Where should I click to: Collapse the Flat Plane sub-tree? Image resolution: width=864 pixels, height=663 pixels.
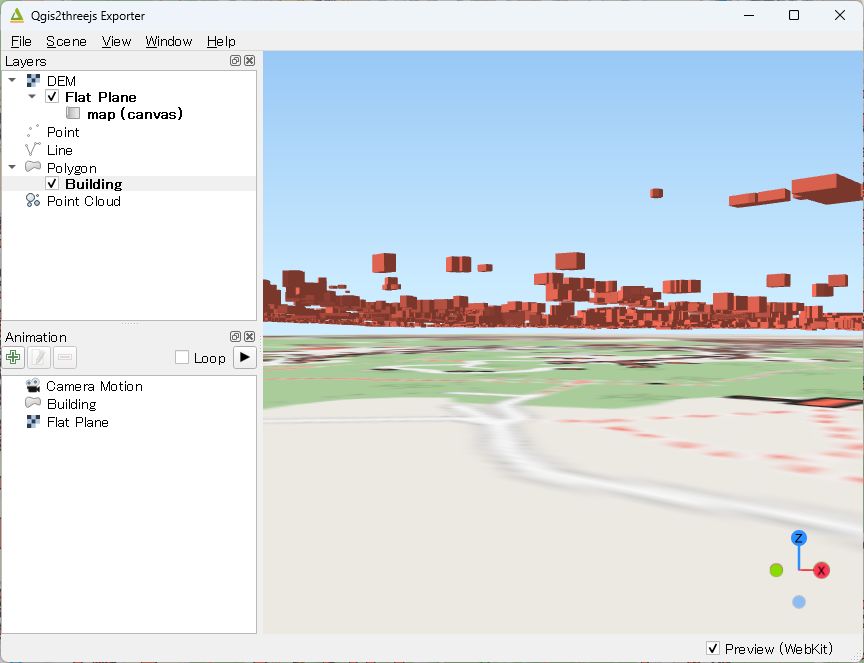(32, 96)
